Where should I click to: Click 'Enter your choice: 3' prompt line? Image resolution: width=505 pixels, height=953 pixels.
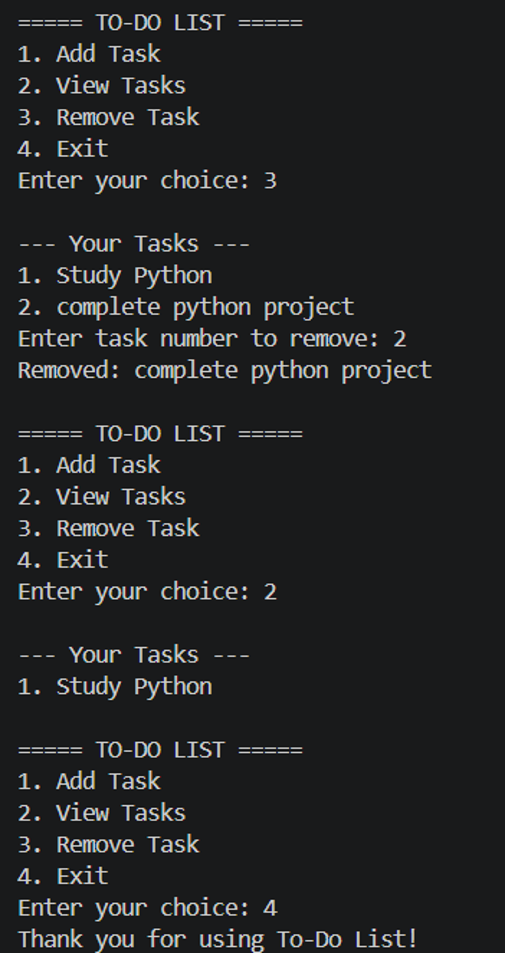148,181
